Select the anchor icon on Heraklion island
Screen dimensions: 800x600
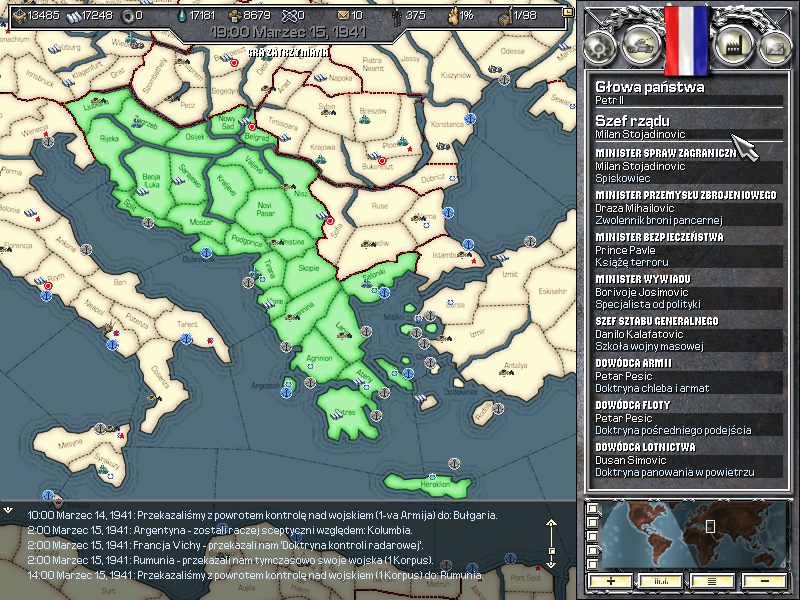454,463
